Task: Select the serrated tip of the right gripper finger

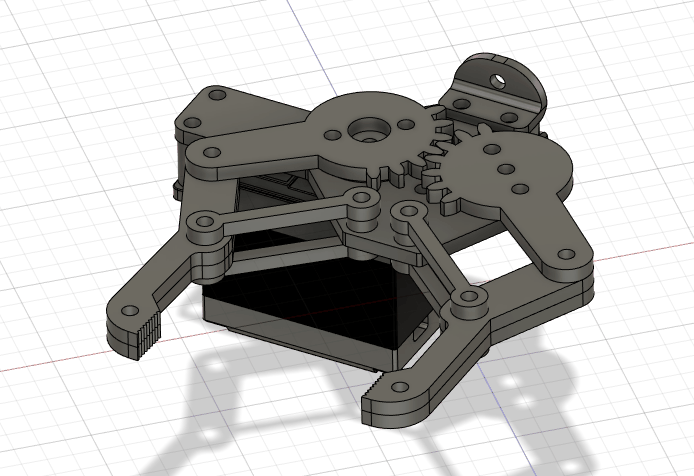Action: [x=376, y=385]
